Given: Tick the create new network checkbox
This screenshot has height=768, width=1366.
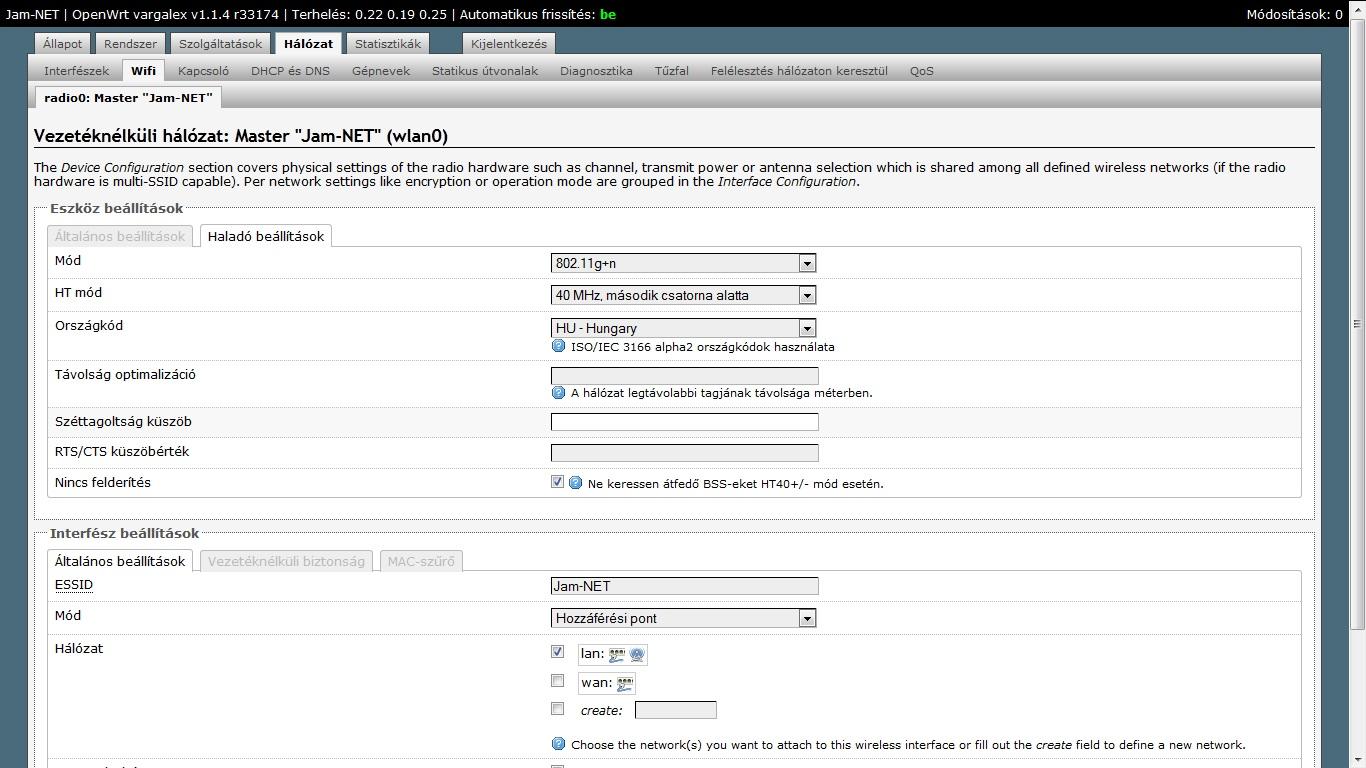Looking at the screenshot, I should (x=558, y=709).
